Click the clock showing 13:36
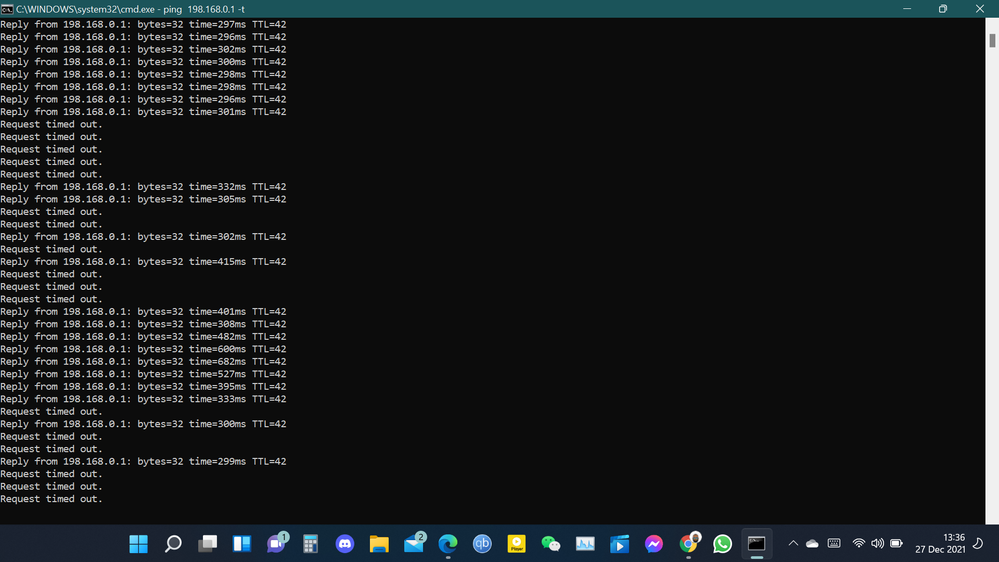 (x=940, y=544)
